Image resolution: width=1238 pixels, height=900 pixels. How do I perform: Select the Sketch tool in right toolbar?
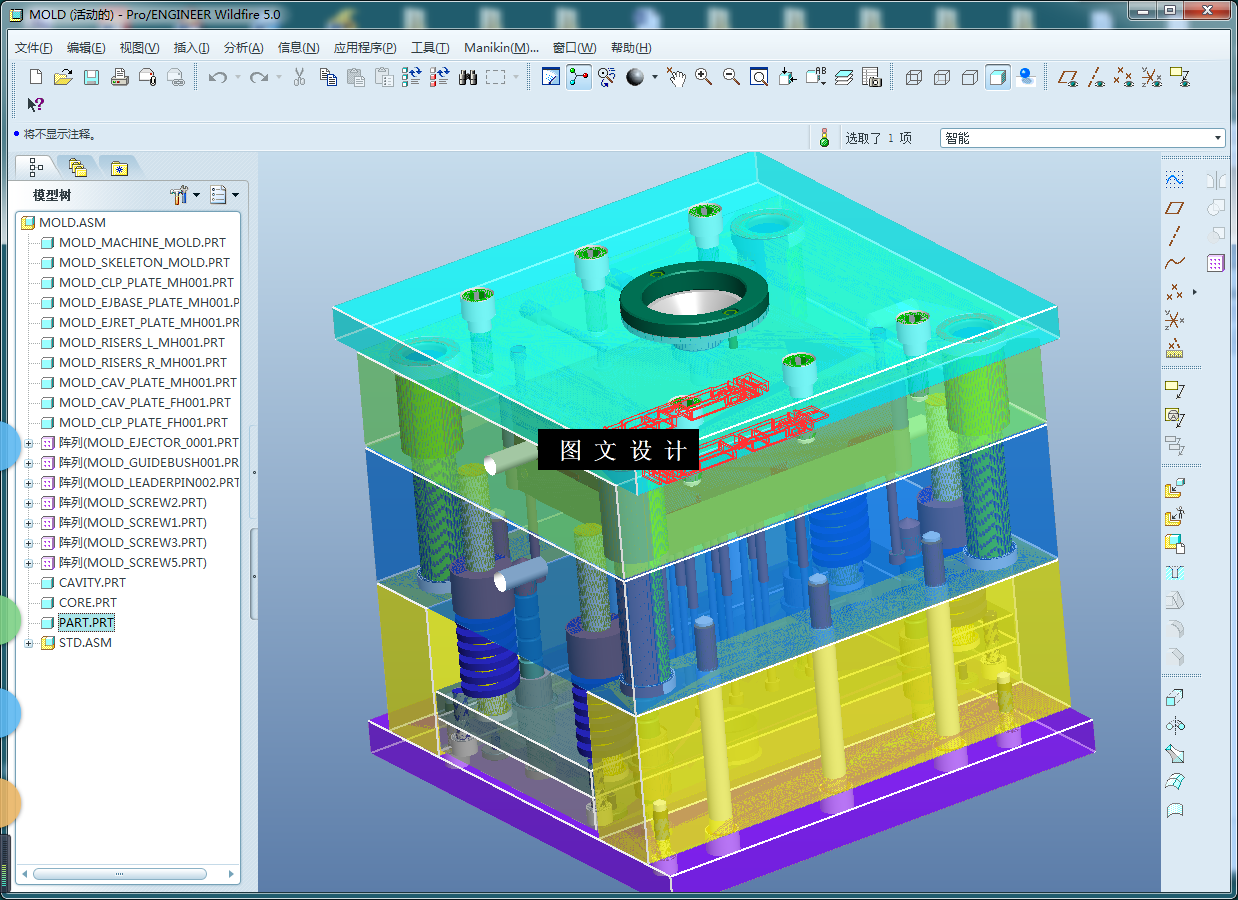1175,181
